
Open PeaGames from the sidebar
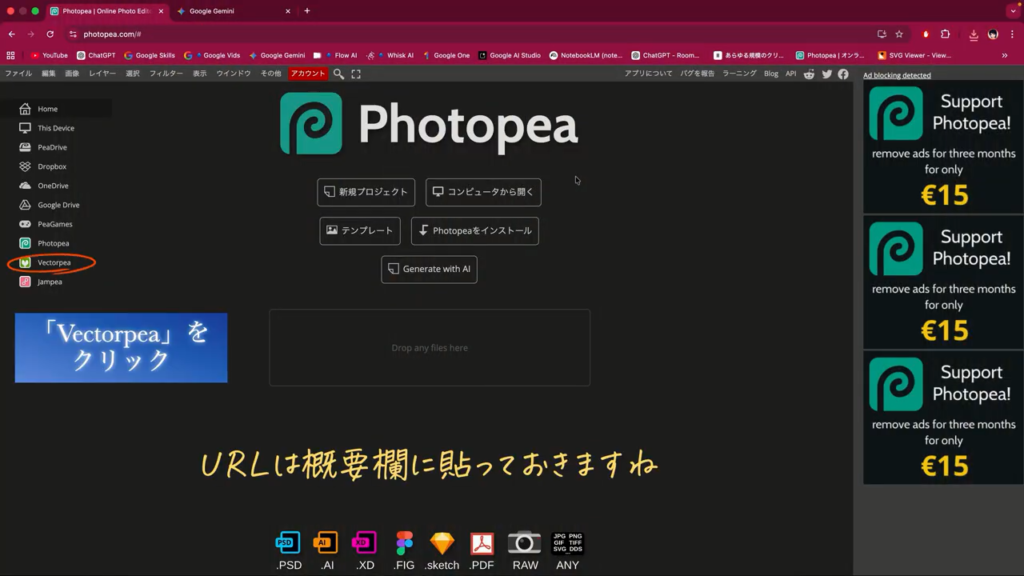point(54,224)
